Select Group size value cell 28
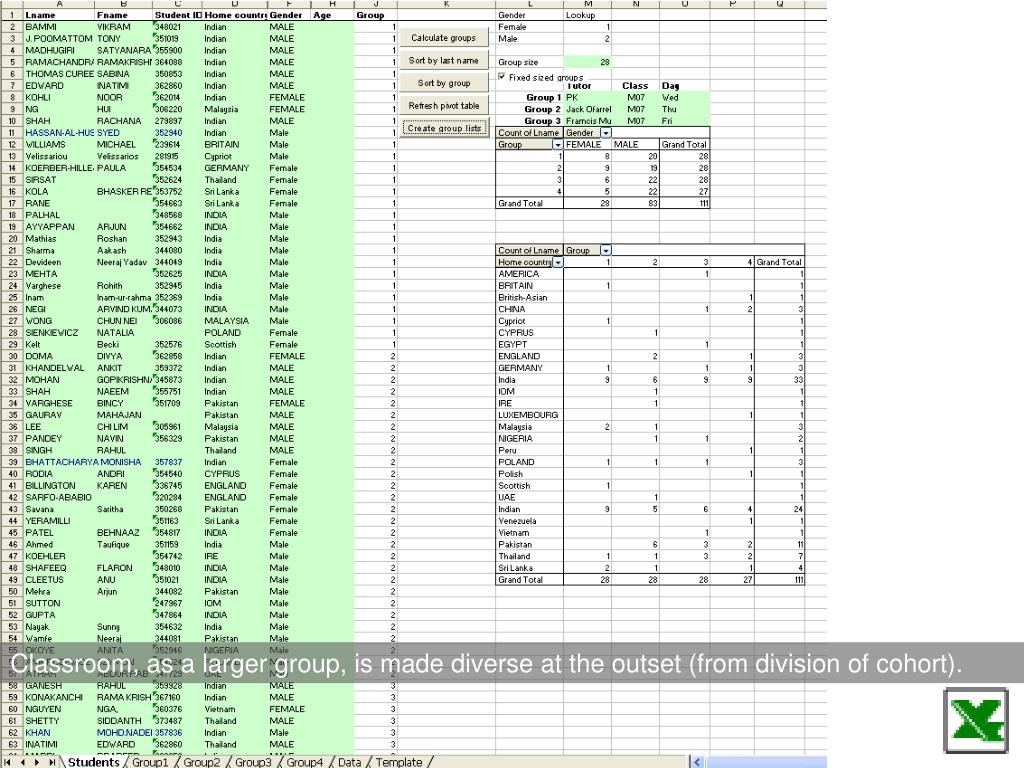Viewport: 1024px width, 768px height. tap(587, 62)
